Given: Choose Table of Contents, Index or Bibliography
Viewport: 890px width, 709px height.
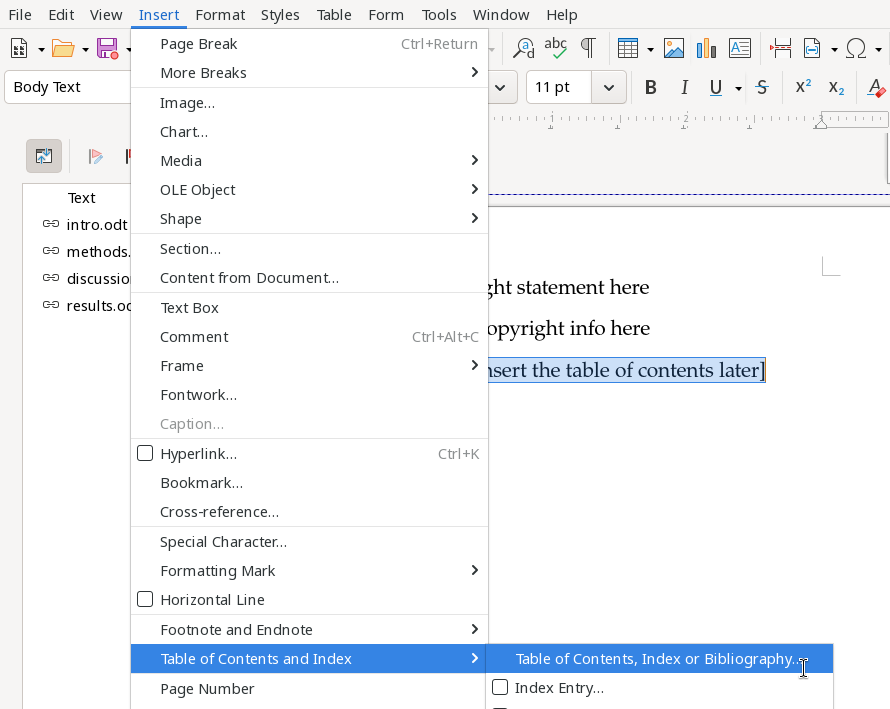Looking at the screenshot, I should click(660, 658).
